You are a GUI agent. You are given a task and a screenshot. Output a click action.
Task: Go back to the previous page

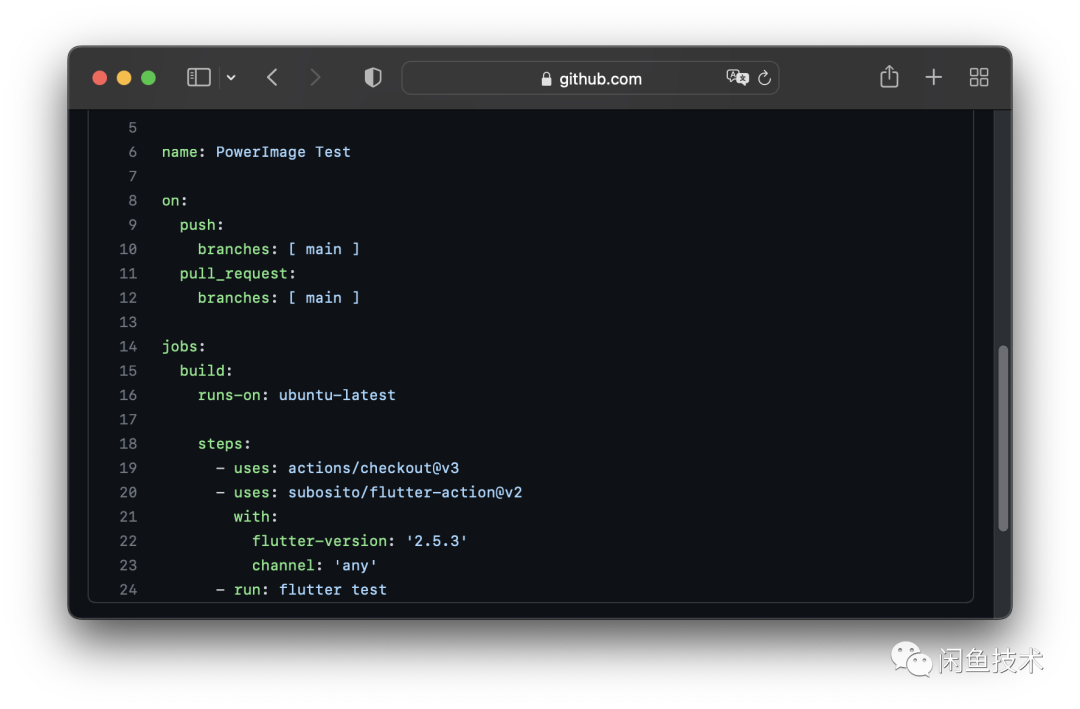pos(272,77)
